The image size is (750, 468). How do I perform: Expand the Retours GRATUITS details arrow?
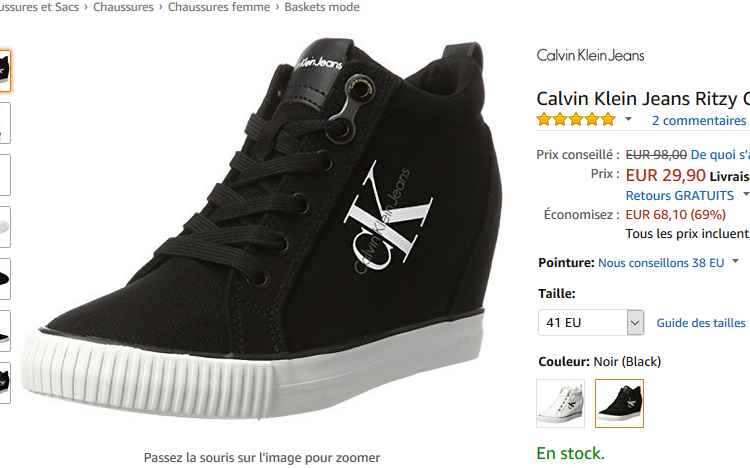(746, 195)
